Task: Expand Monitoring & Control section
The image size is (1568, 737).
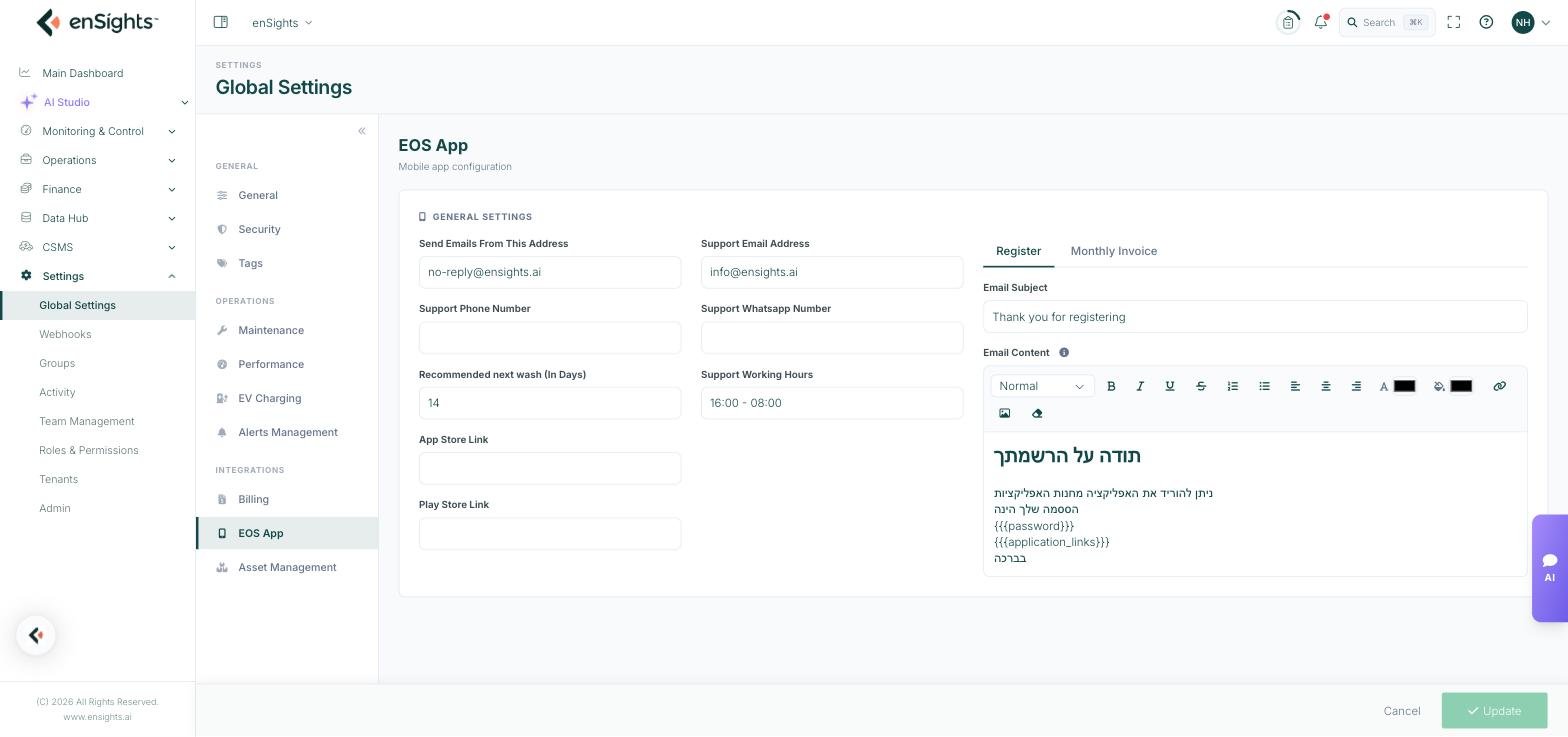Action: (x=97, y=131)
